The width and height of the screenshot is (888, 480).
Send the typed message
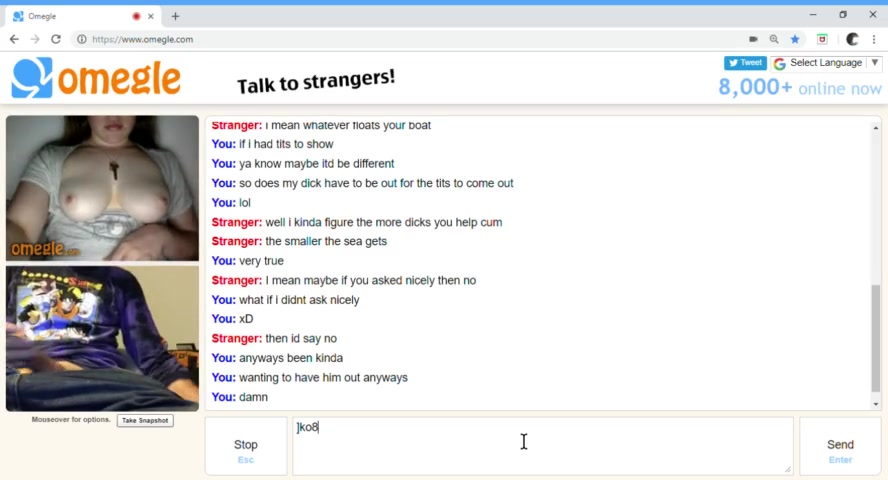tap(840, 447)
